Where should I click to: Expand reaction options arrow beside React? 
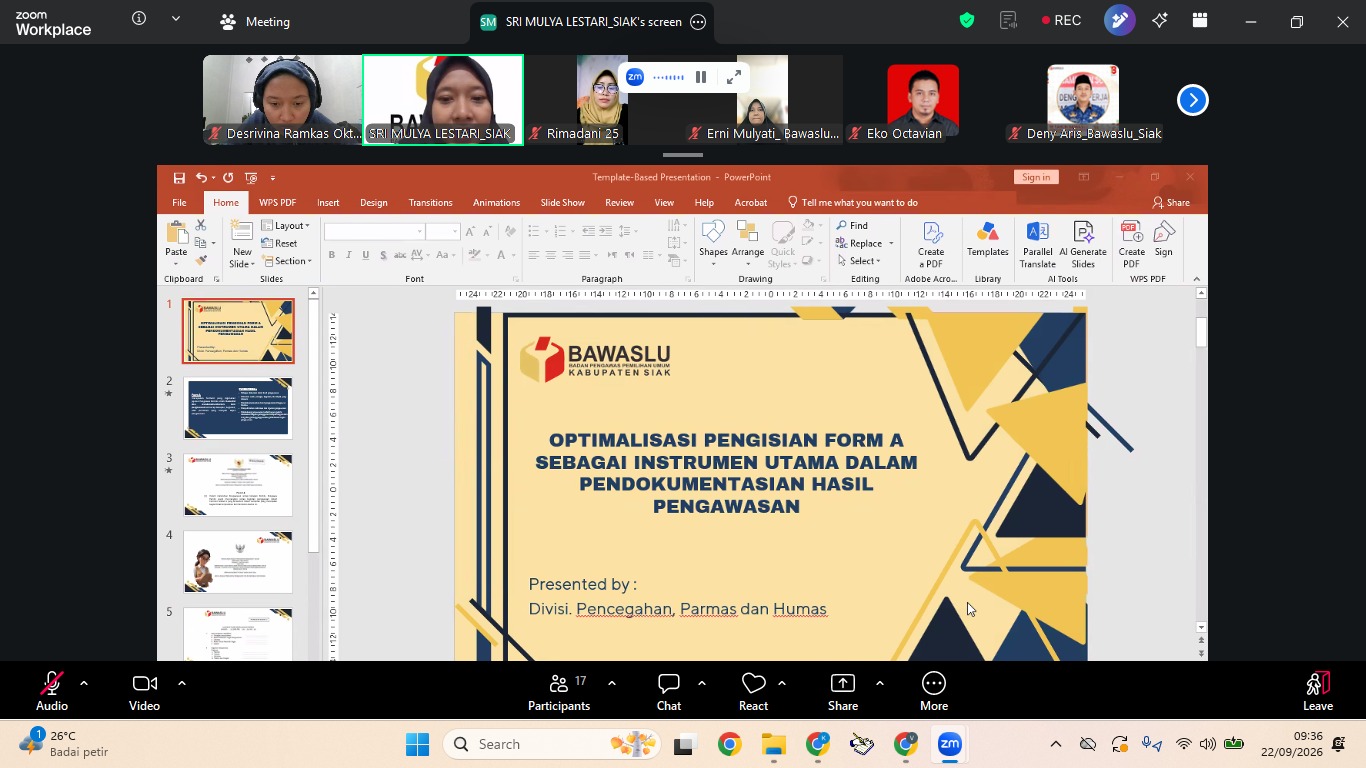click(x=782, y=683)
